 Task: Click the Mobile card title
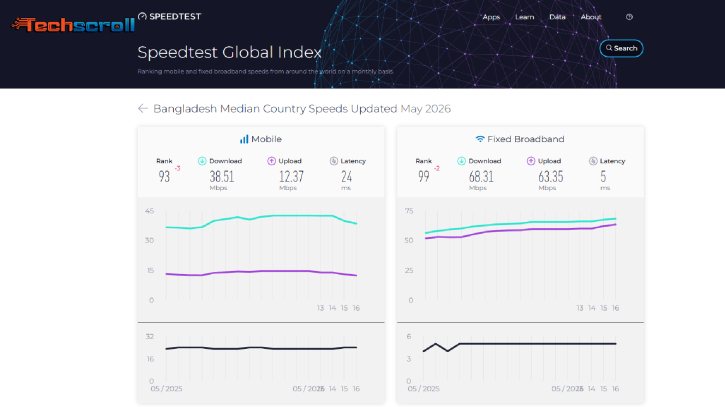[266, 139]
